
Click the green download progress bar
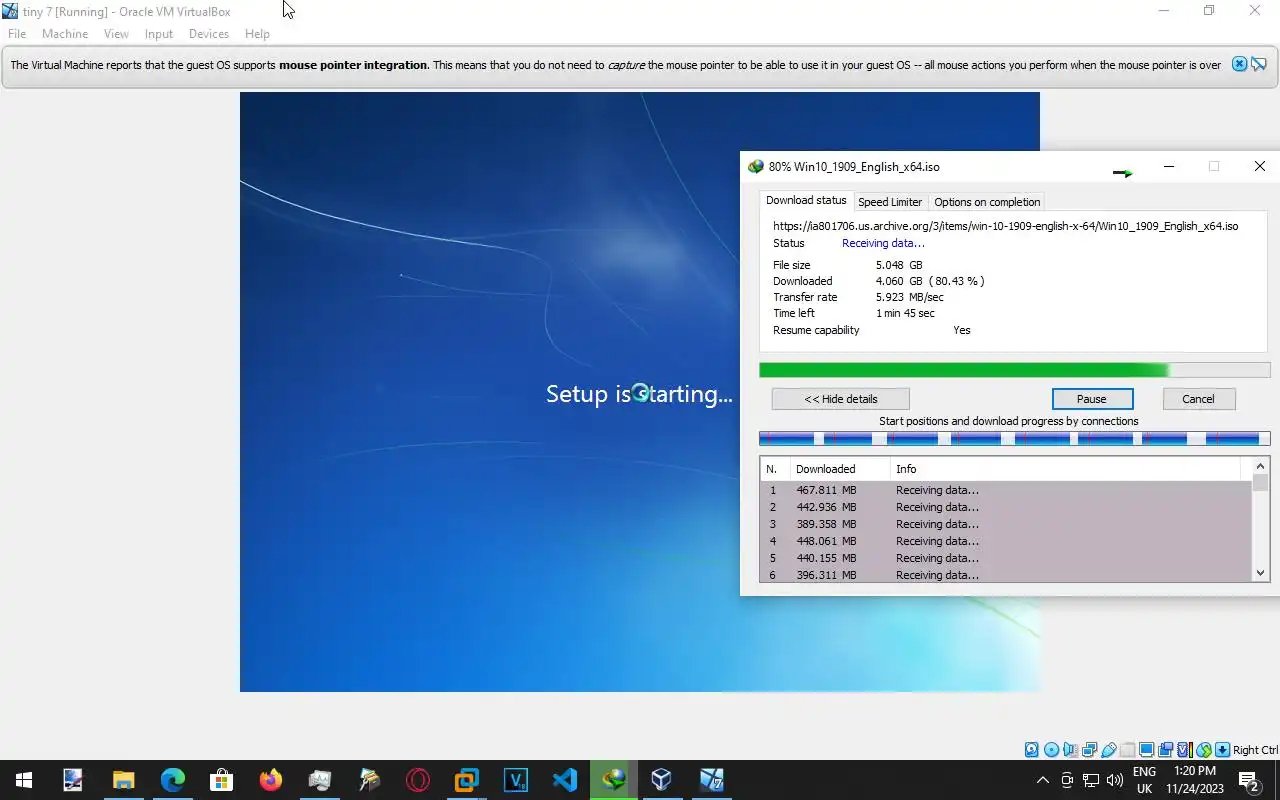tap(1014, 370)
